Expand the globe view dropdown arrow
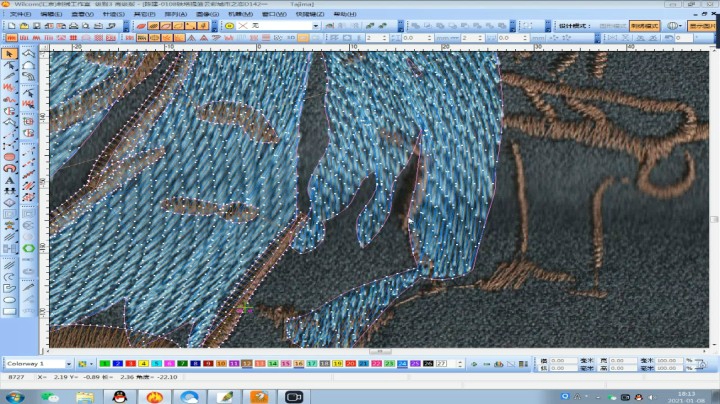Screen dimensions: 720x404 click(x=681, y=26)
